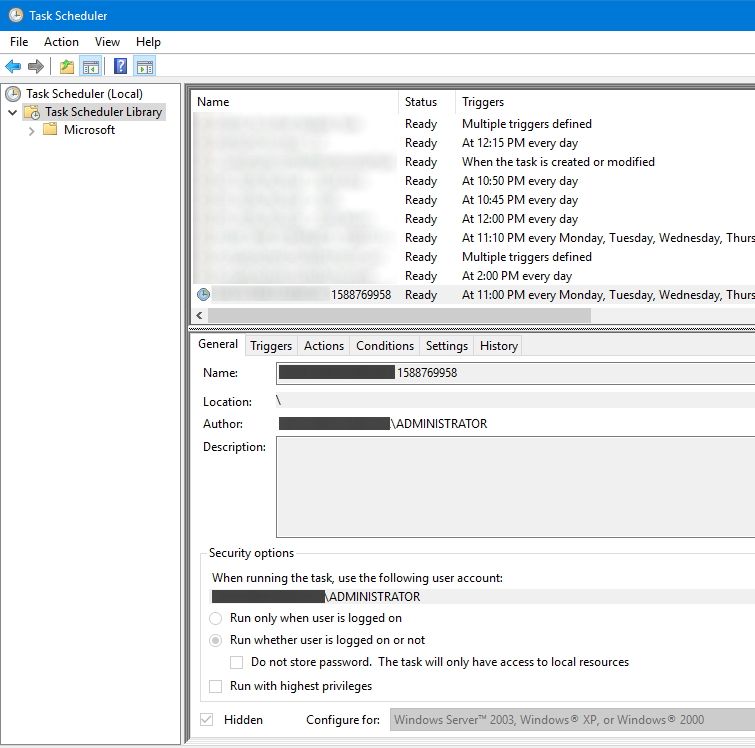Click the Task Scheduler Library folder icon
Viewport: 755px width, 748px height.
pyautogui.click(x=32, y=112)
